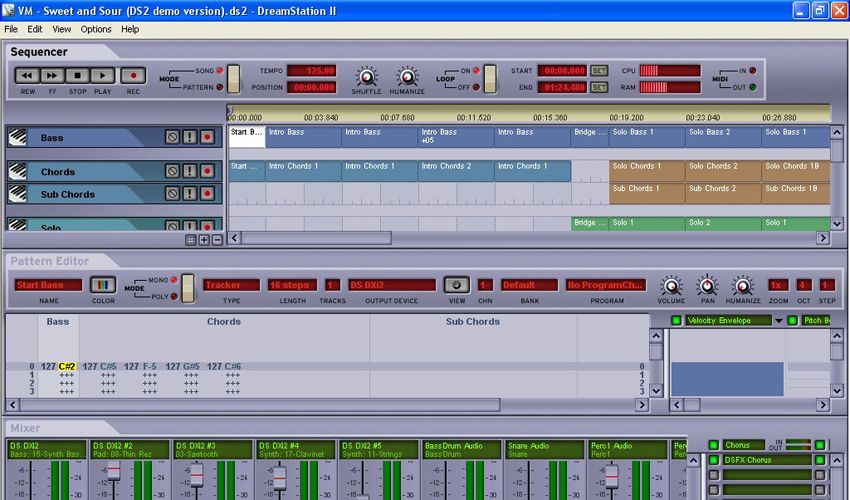
Task: Click the minus icon below track list
Action: [x=217, y=240]
